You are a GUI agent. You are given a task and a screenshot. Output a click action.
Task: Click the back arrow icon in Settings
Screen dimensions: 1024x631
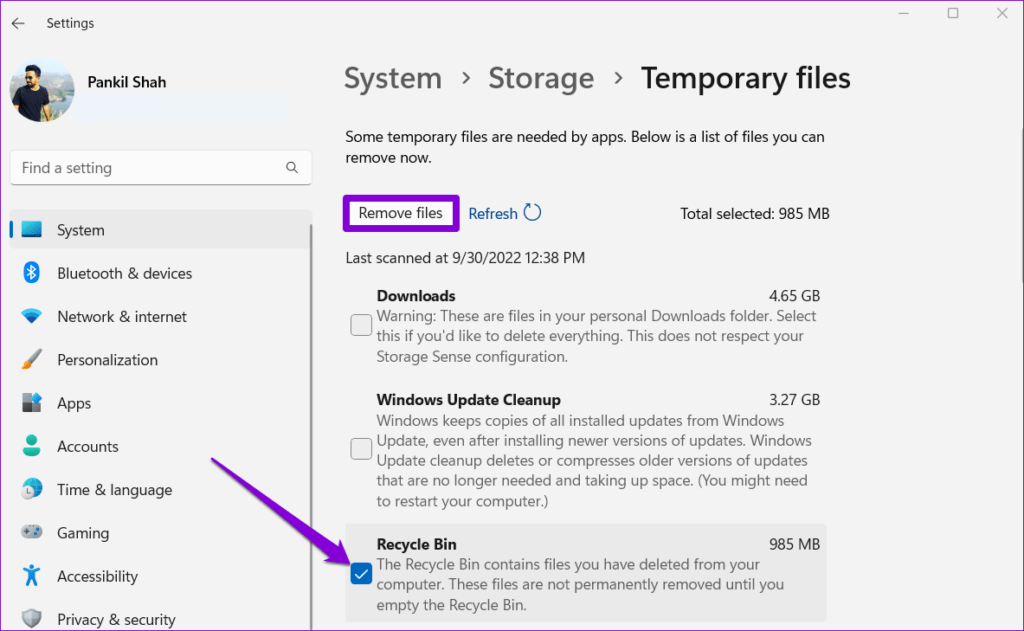pyautogui.click(x=18, y=24)
